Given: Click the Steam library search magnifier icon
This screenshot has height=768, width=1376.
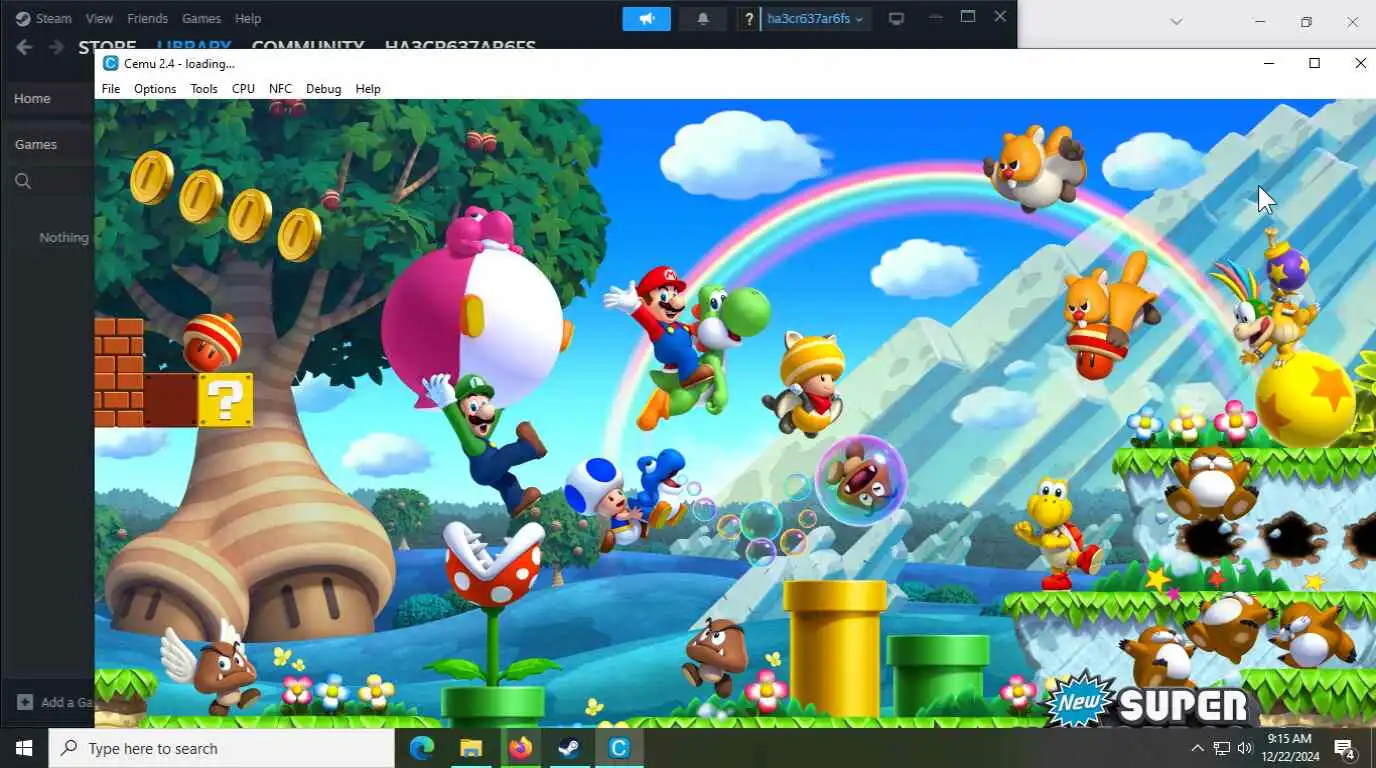Looking at the screenshot, I should (23, 181).
